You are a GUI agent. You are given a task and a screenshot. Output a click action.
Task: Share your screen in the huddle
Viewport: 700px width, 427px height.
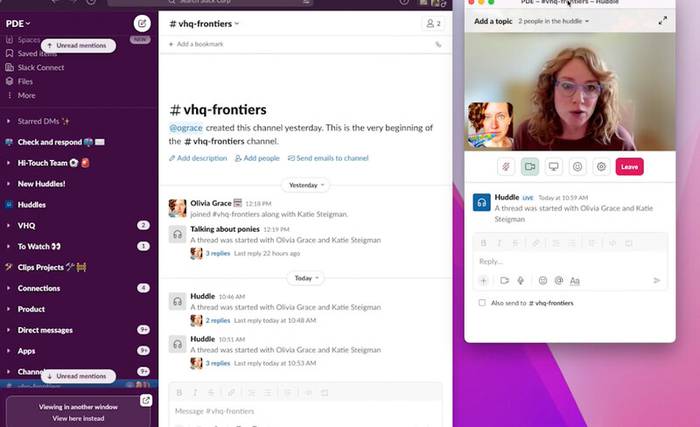click(554, 167)
